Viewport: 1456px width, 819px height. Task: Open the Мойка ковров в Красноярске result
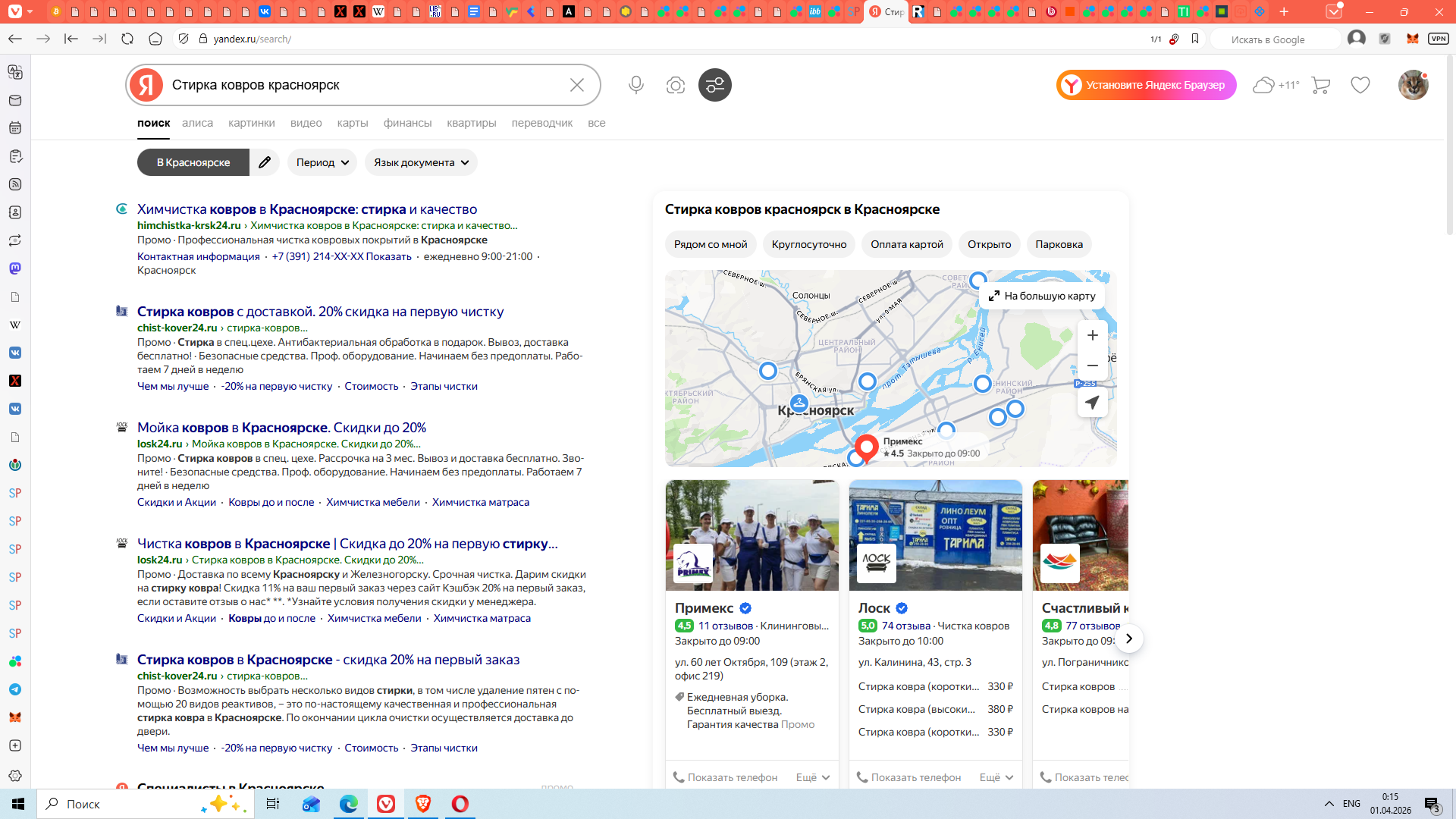pos(281,428)
